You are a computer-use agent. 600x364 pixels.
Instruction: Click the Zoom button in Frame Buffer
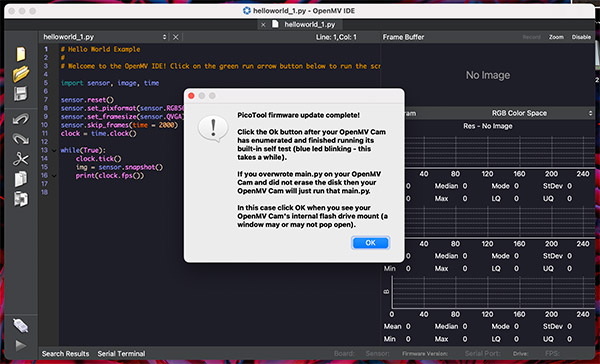(556, 37)
